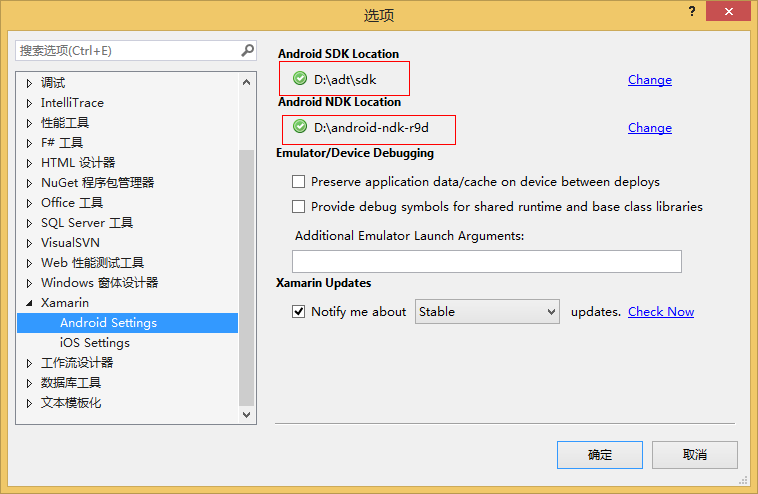Expand the 工作流设计器 tree node
The height and width of the screenshot is (494, 758).
[29, 363]
